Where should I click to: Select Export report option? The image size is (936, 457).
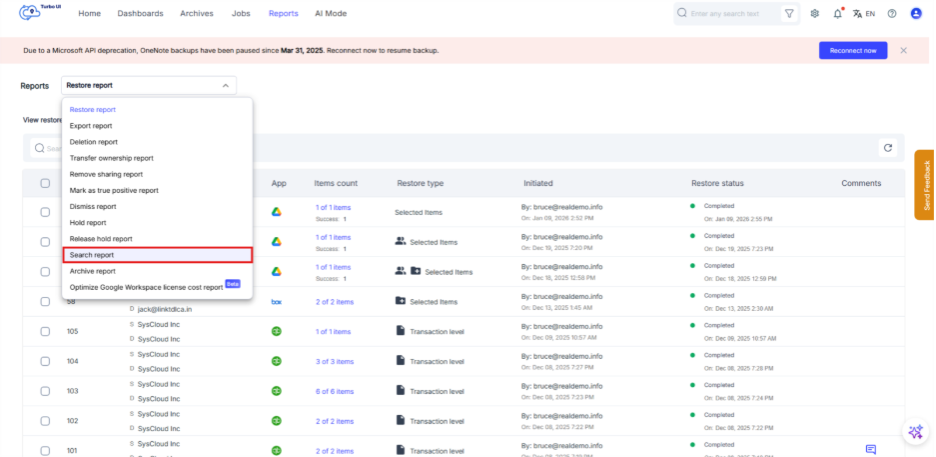pos(91,126)
